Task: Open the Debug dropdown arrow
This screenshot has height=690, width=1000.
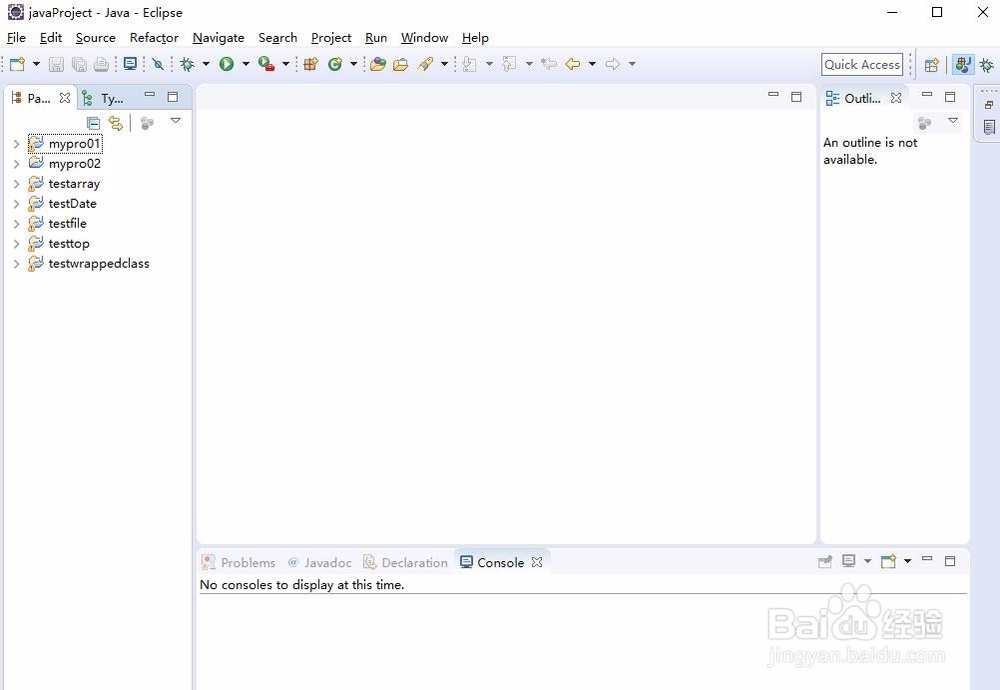Action: coord(205,64)
